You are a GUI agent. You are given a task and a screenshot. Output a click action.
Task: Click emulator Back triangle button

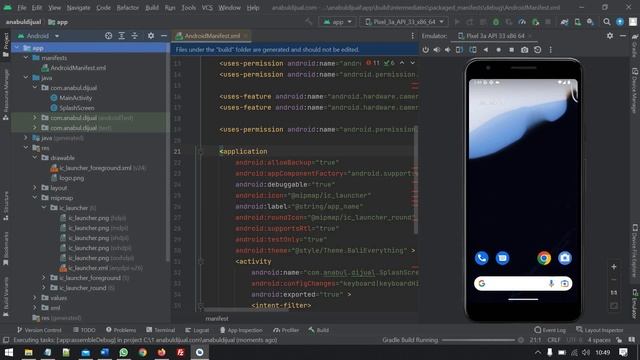click(x=486, y=49)
